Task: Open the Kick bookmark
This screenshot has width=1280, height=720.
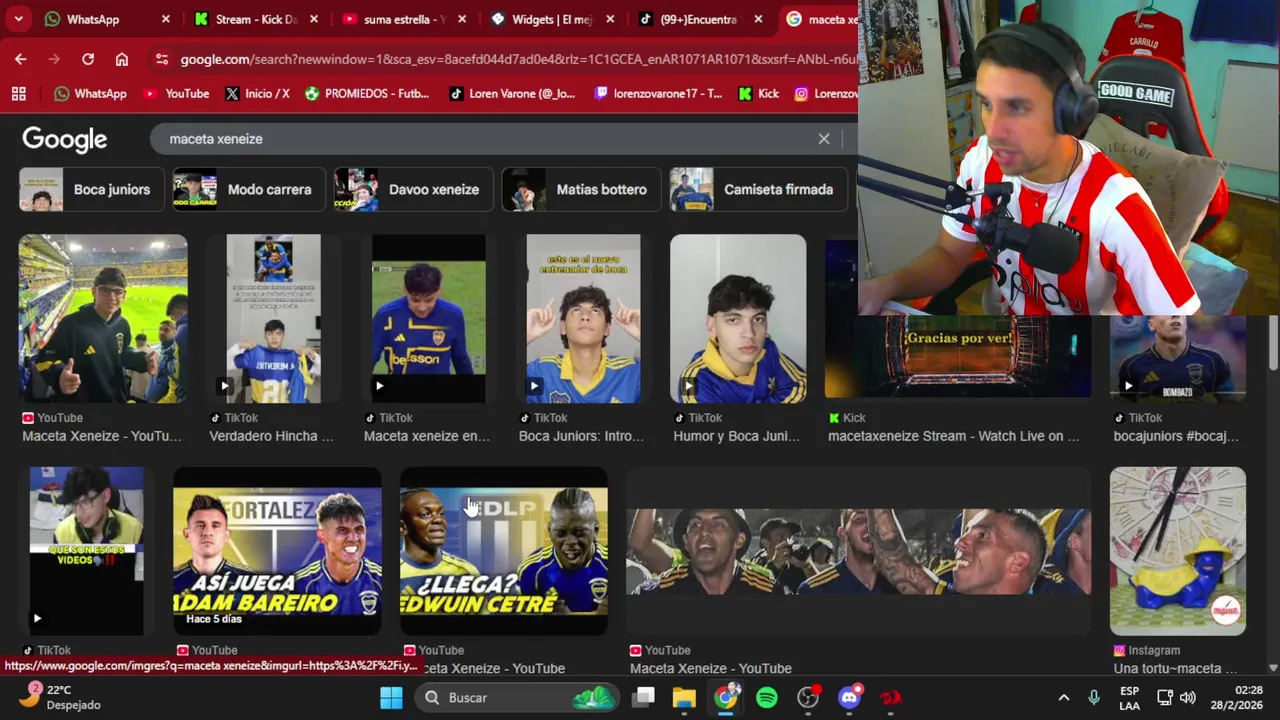Action: pyautogui.click(x=758, y=93)
